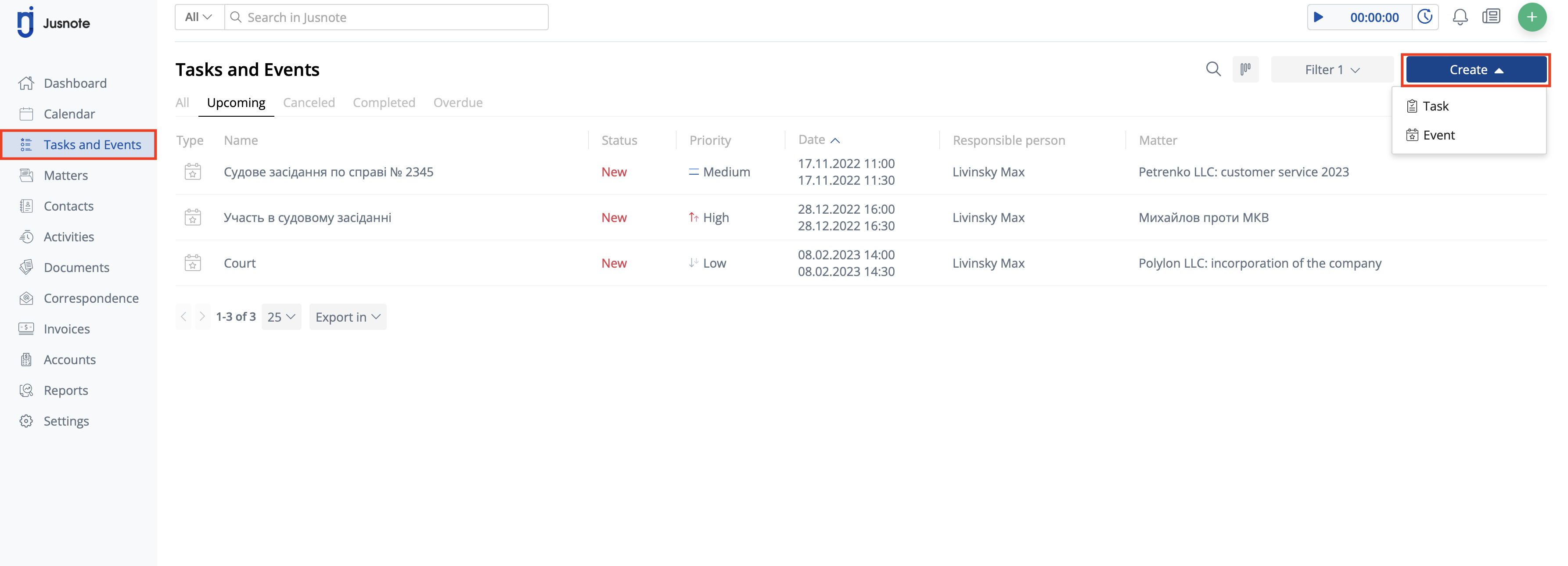Click the High priority cell

click(708, 217)
